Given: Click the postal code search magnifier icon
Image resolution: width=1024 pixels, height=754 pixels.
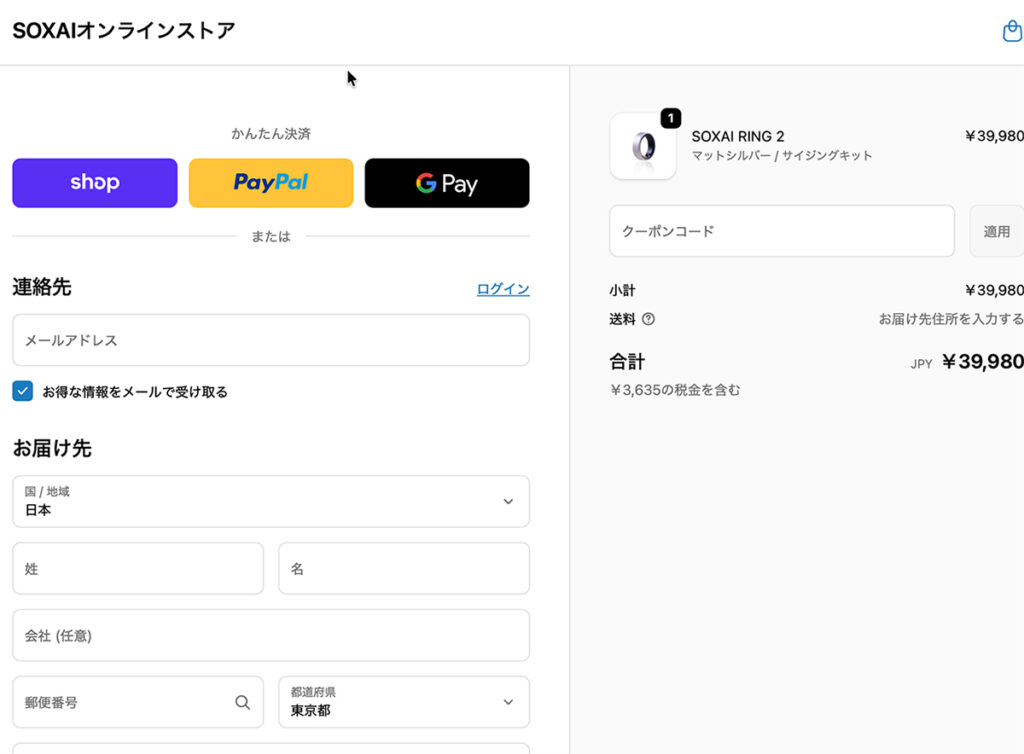Looking at the screenshot, I should pos(242,702).
